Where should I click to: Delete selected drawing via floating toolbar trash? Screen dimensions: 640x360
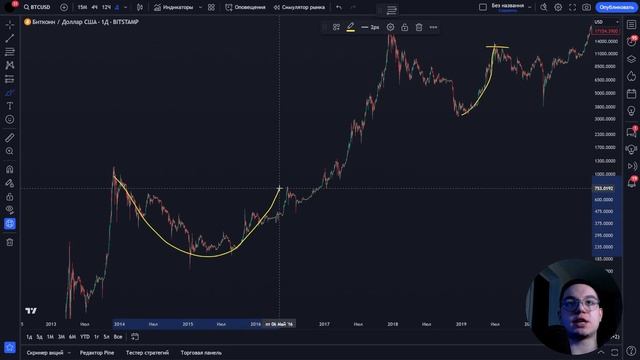419,27
